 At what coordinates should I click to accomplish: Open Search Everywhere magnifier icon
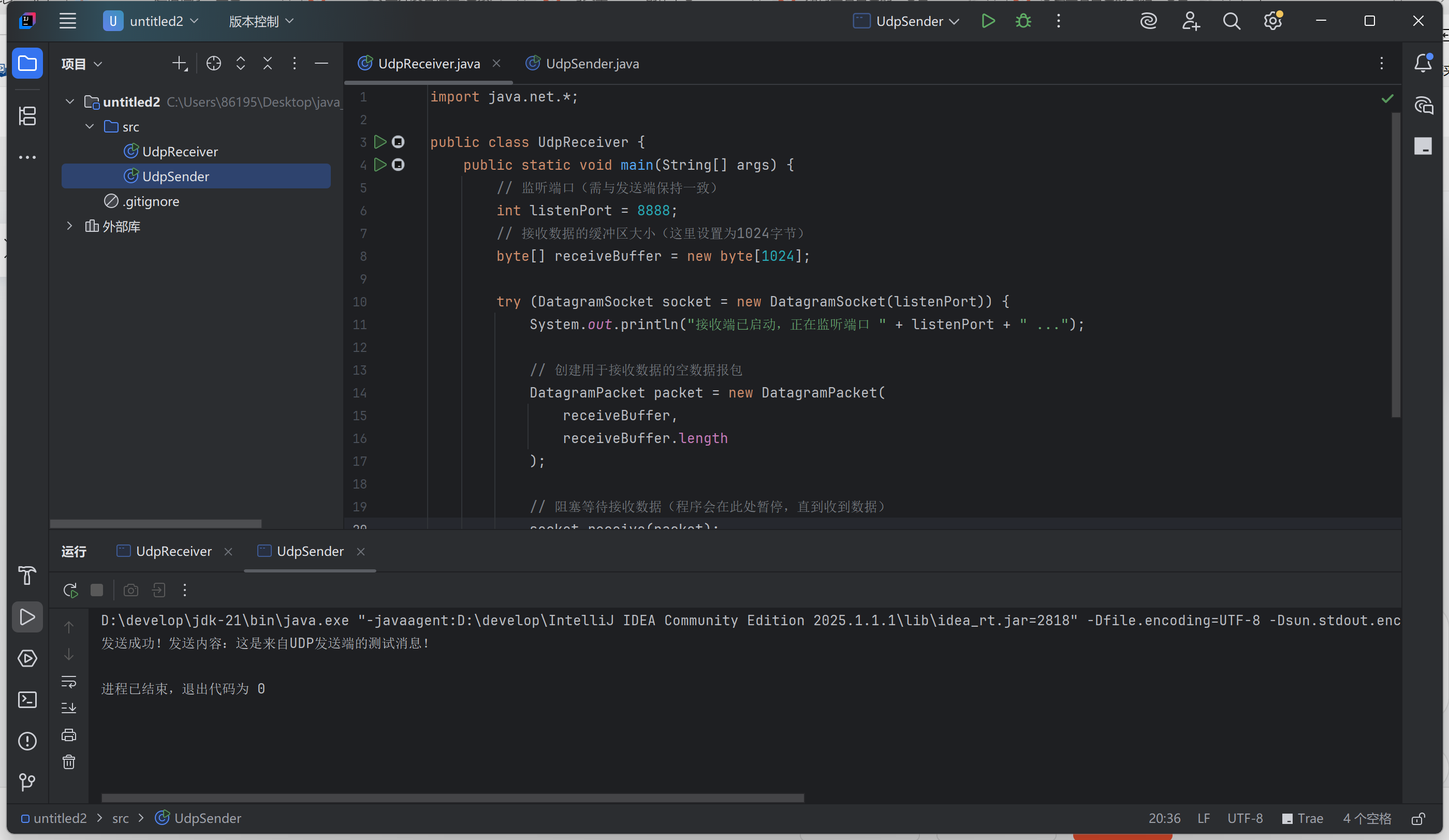1231,21
